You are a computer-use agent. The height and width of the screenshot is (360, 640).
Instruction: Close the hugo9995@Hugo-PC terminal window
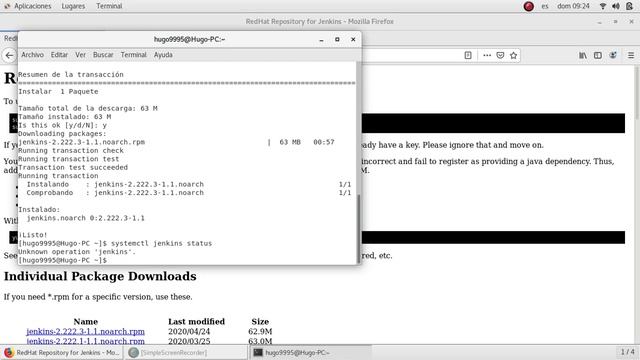point(353,40)
